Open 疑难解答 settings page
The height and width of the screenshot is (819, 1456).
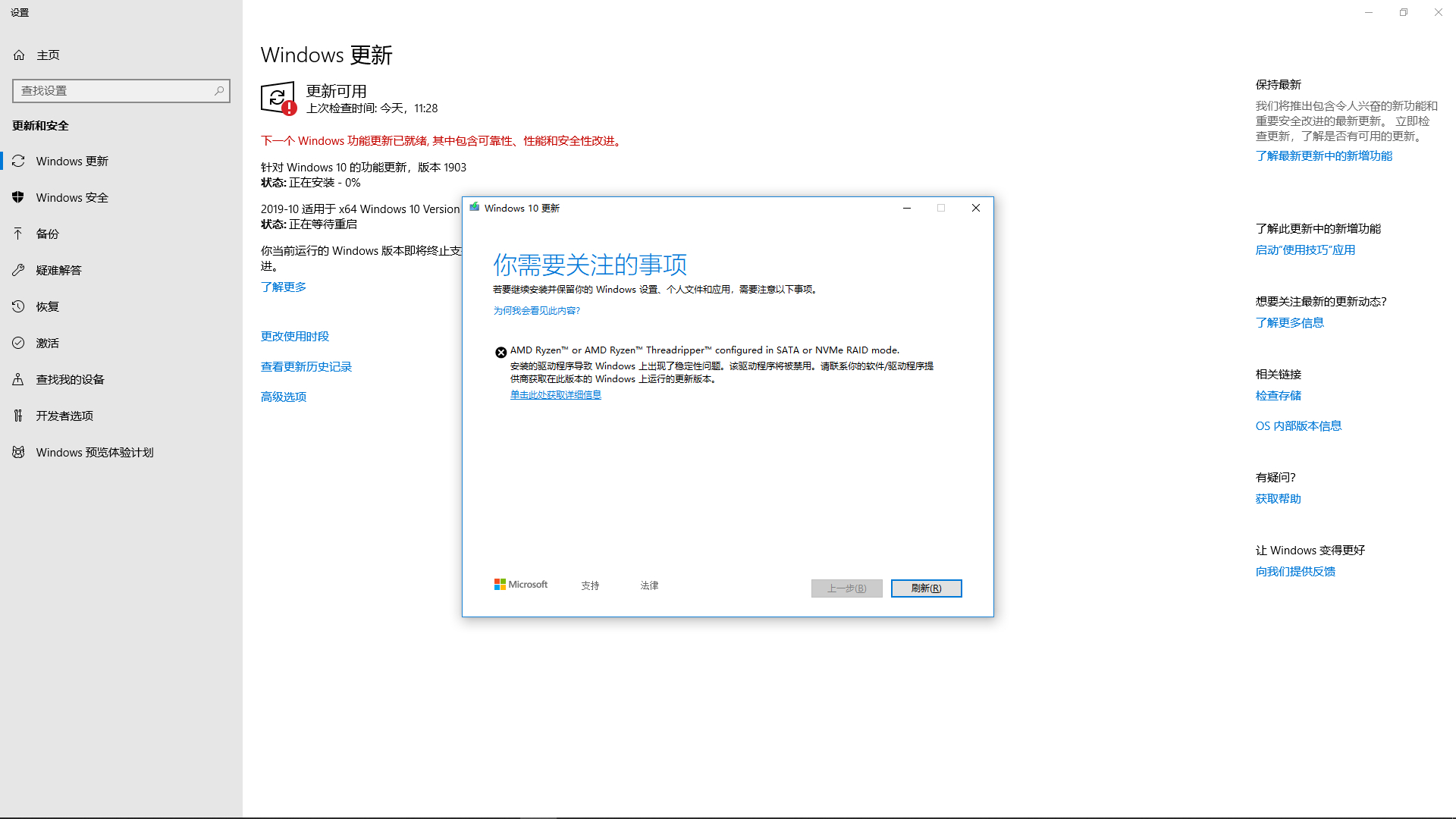121,271
